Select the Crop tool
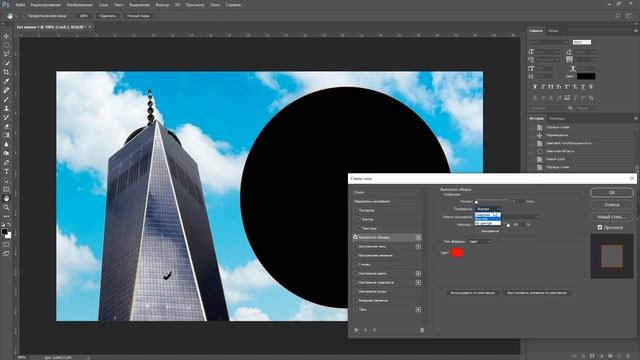 click(6, 72)
